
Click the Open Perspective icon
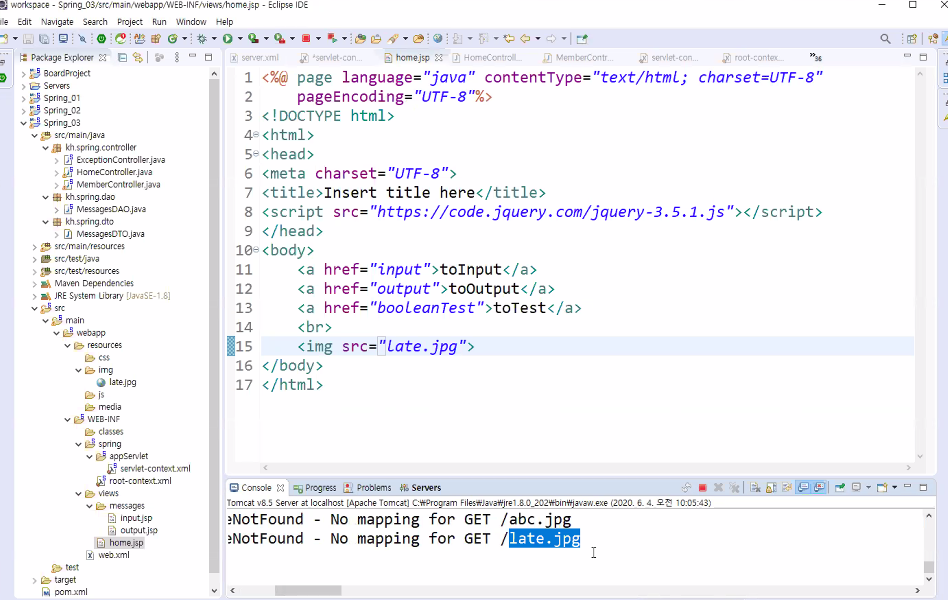tap(912, 39)
